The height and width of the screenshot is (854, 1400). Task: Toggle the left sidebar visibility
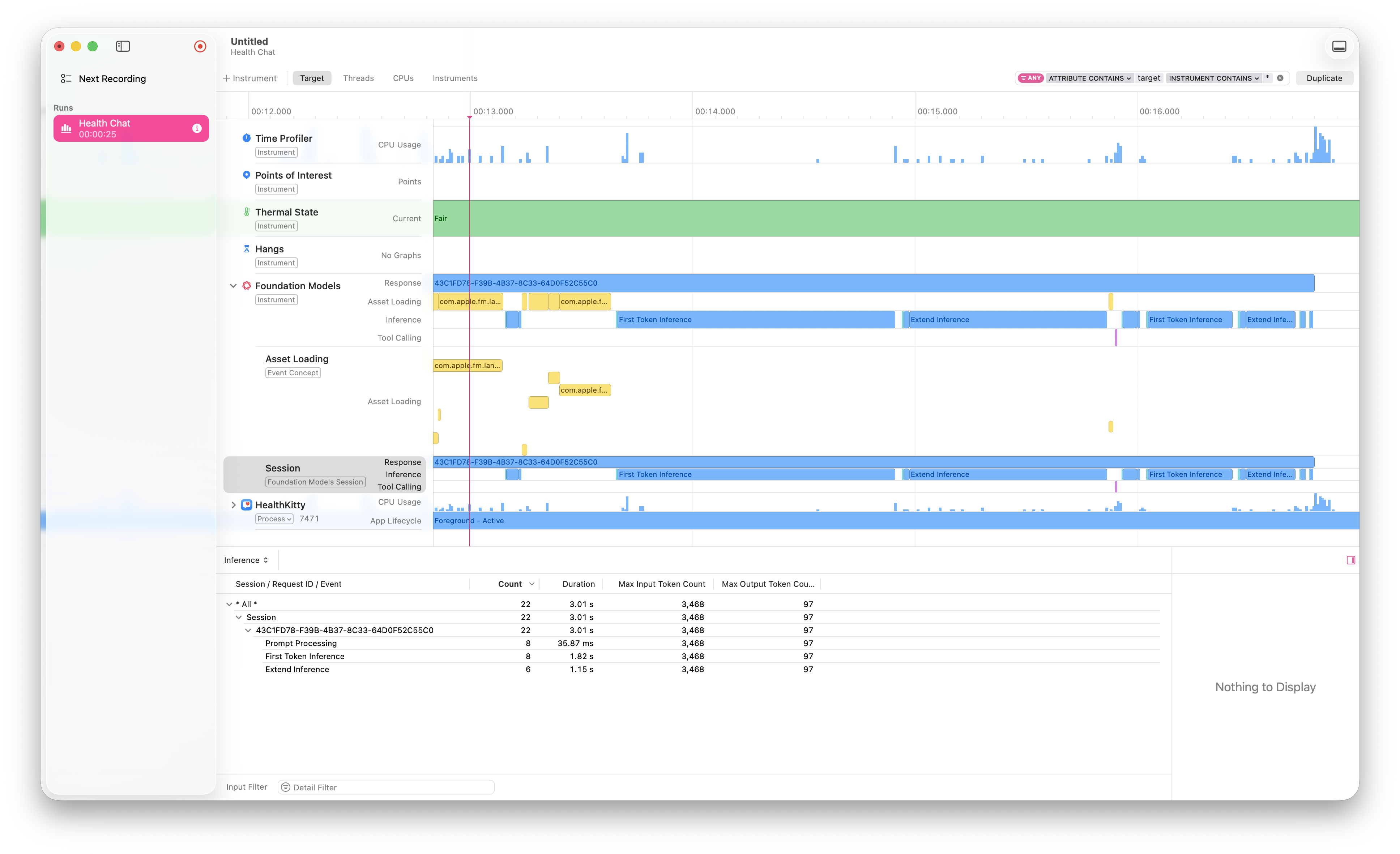pyautogui.click(x=123, y=46)
